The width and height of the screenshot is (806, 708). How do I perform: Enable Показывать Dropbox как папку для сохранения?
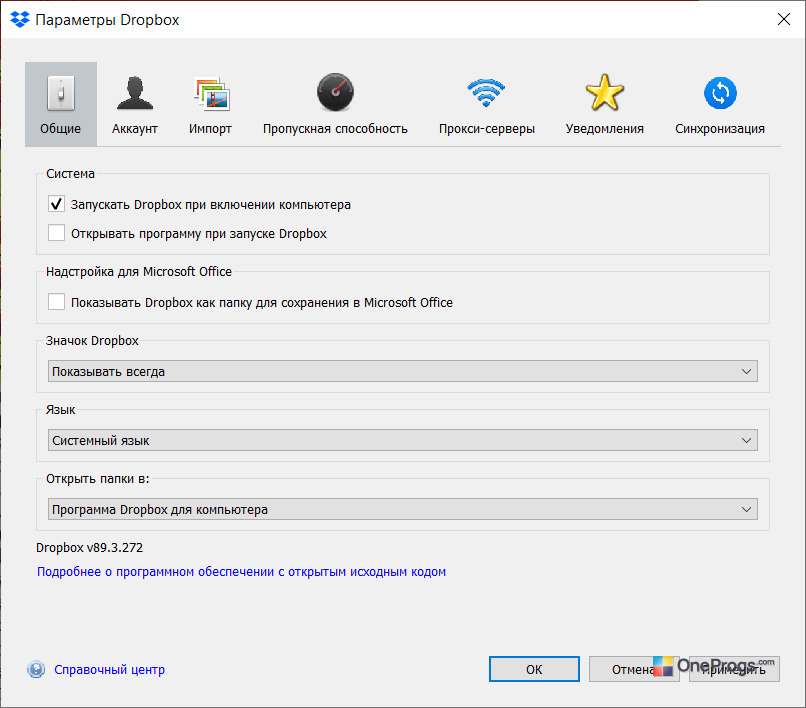pos(57,302)
